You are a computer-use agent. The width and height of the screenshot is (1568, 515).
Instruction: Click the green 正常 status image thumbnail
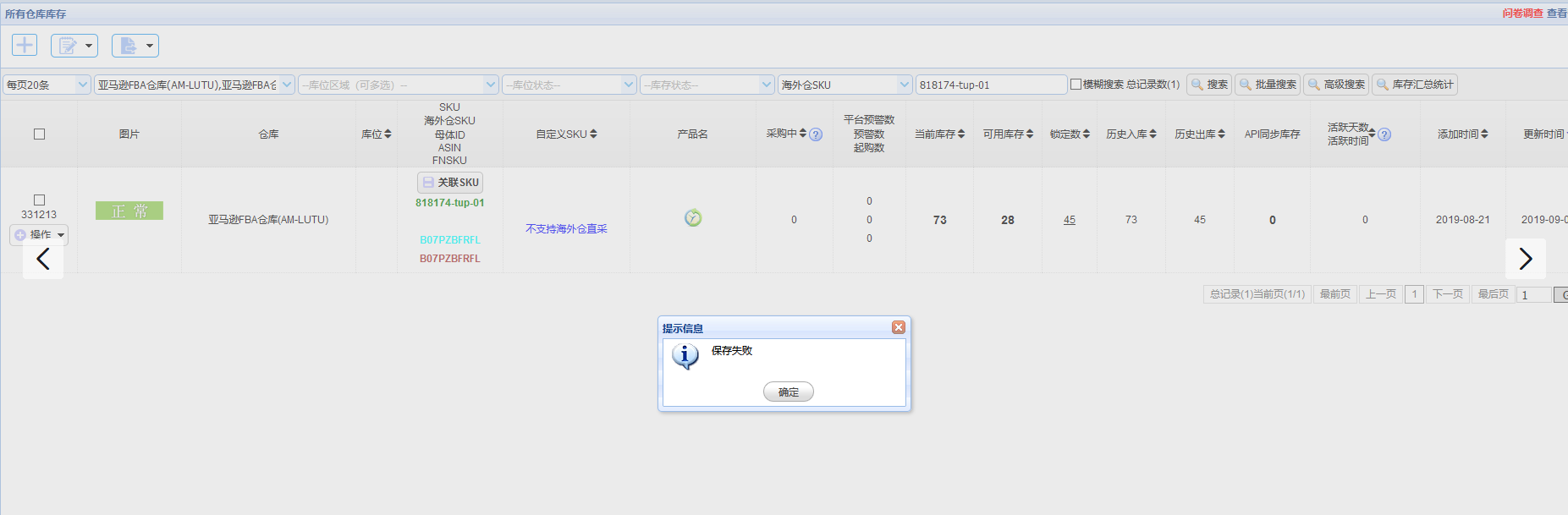point(129,211)
